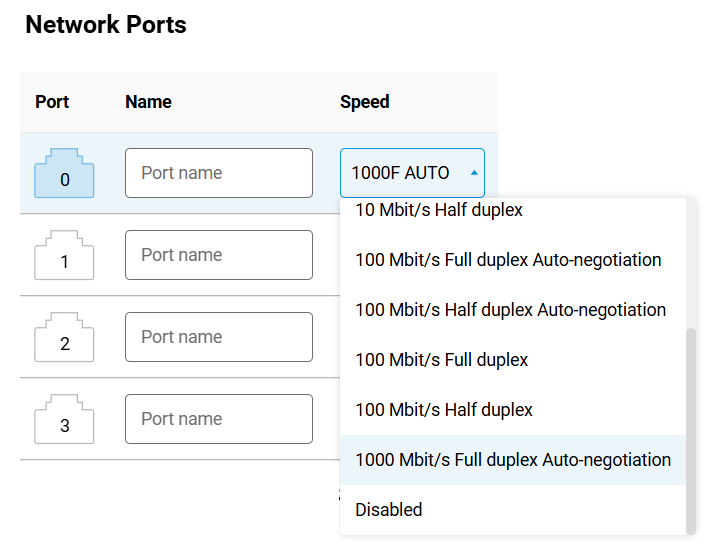Click the Port column header
The height and width of the screenshot is (552, 711).
(52, 102)
